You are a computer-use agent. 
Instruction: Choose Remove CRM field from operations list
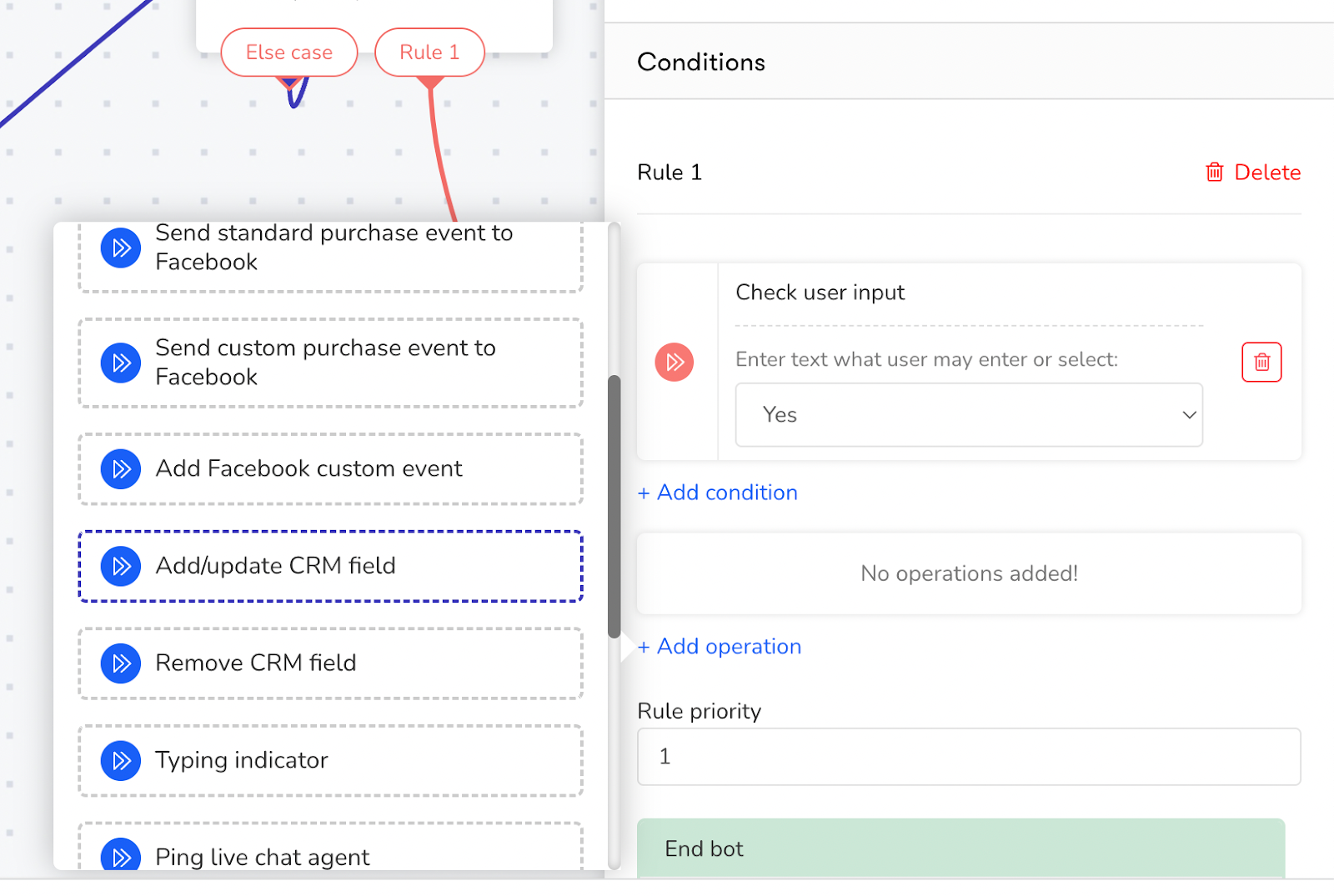330,663
